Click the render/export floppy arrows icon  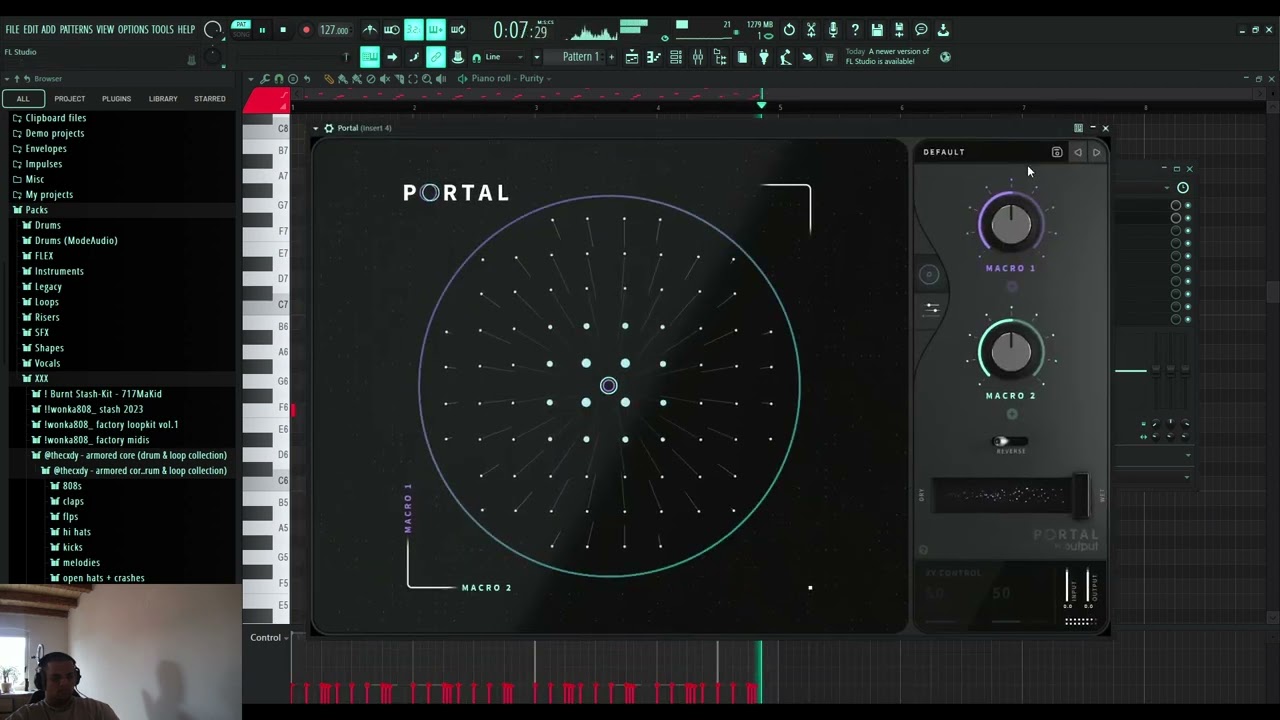(899, 30)
